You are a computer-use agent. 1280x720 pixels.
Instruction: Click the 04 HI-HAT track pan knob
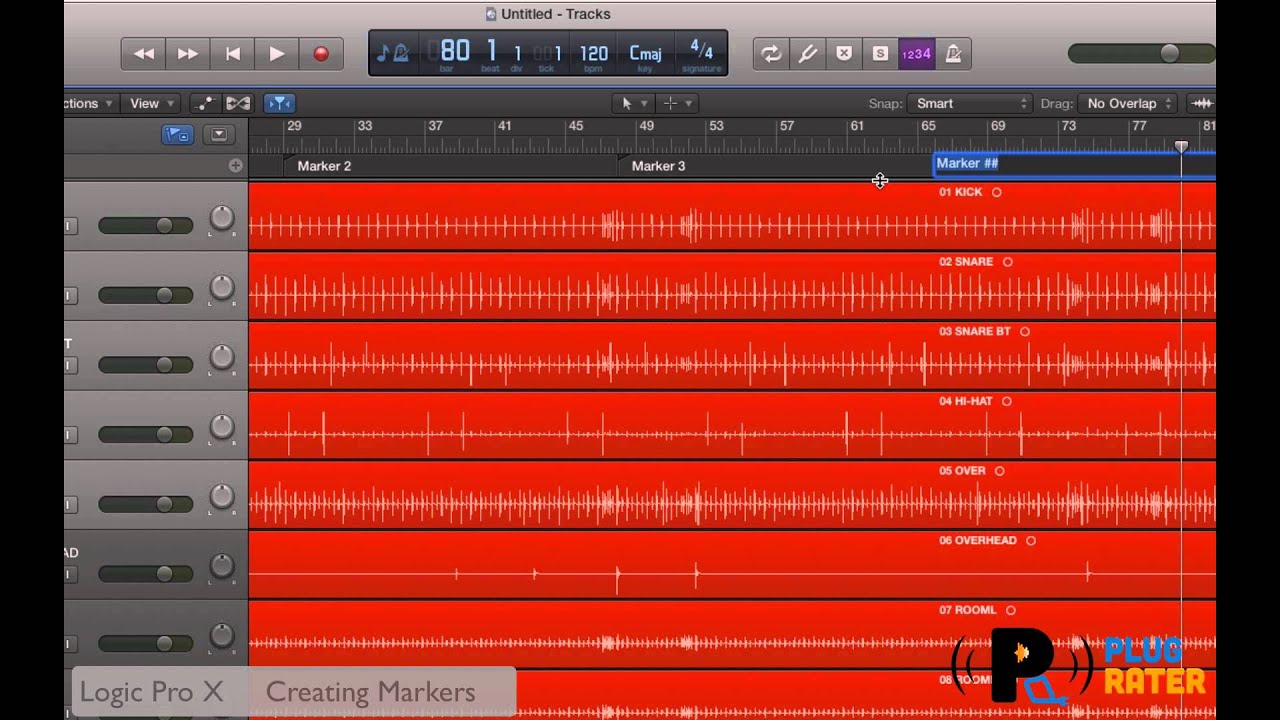coord(221,427)
